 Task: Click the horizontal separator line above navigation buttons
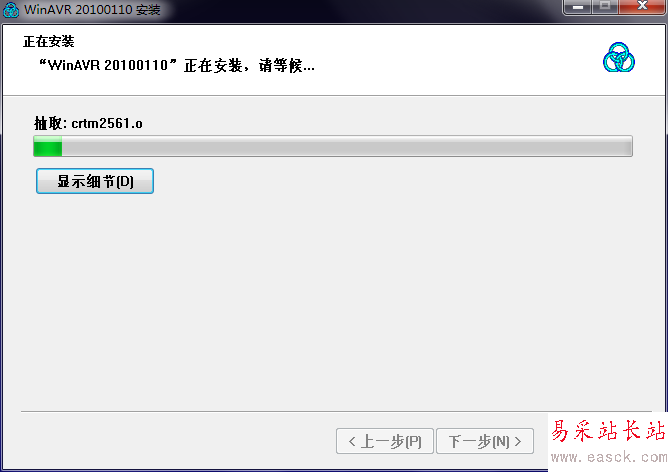(x=336, y=412)
